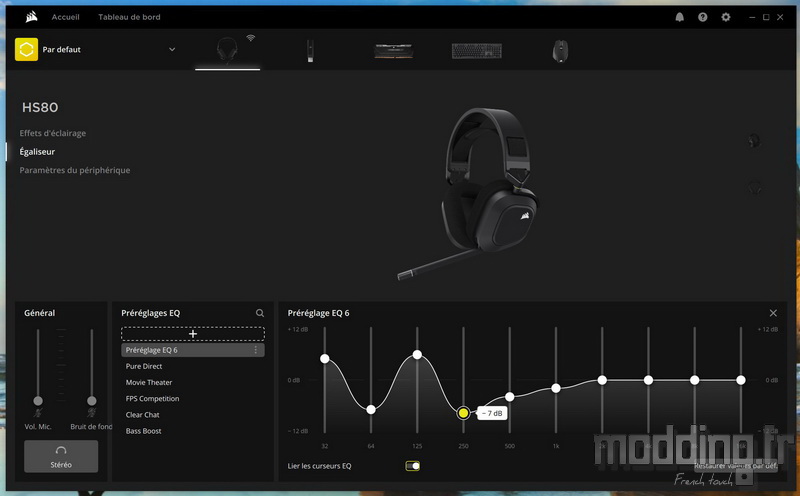Click the 32 Hz EQ slider handle
Image resolution: width=800 pixels, height=496 pixels.
click(x=324, y=359)
